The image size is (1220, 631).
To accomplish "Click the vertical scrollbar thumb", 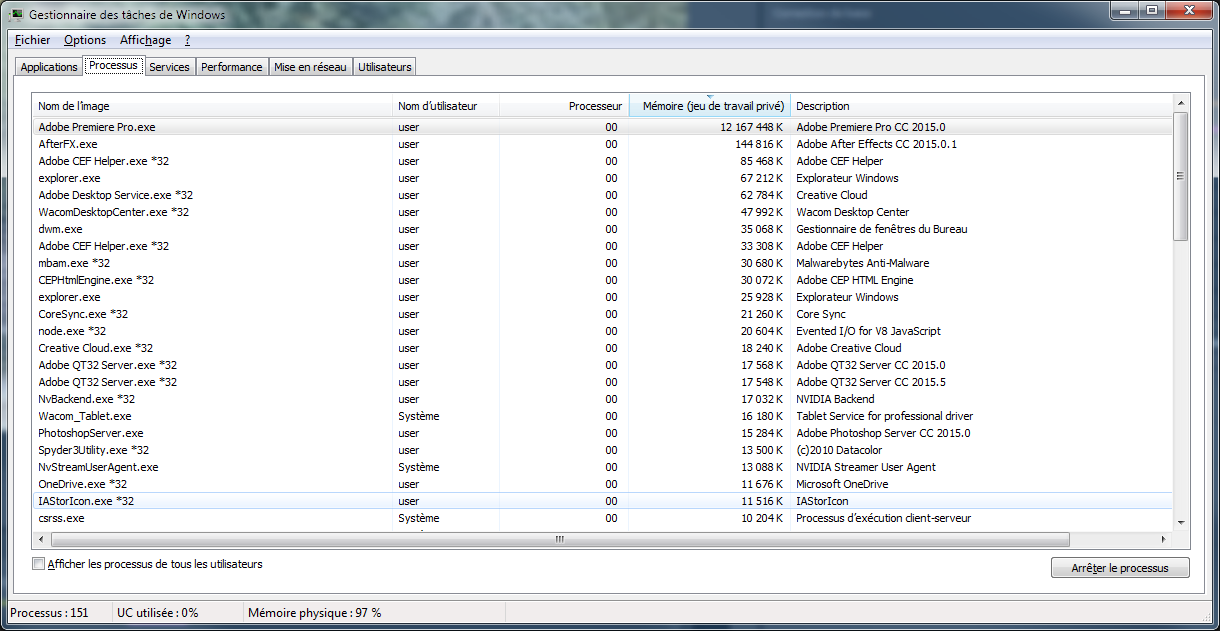I will [x=1181, y=176].
